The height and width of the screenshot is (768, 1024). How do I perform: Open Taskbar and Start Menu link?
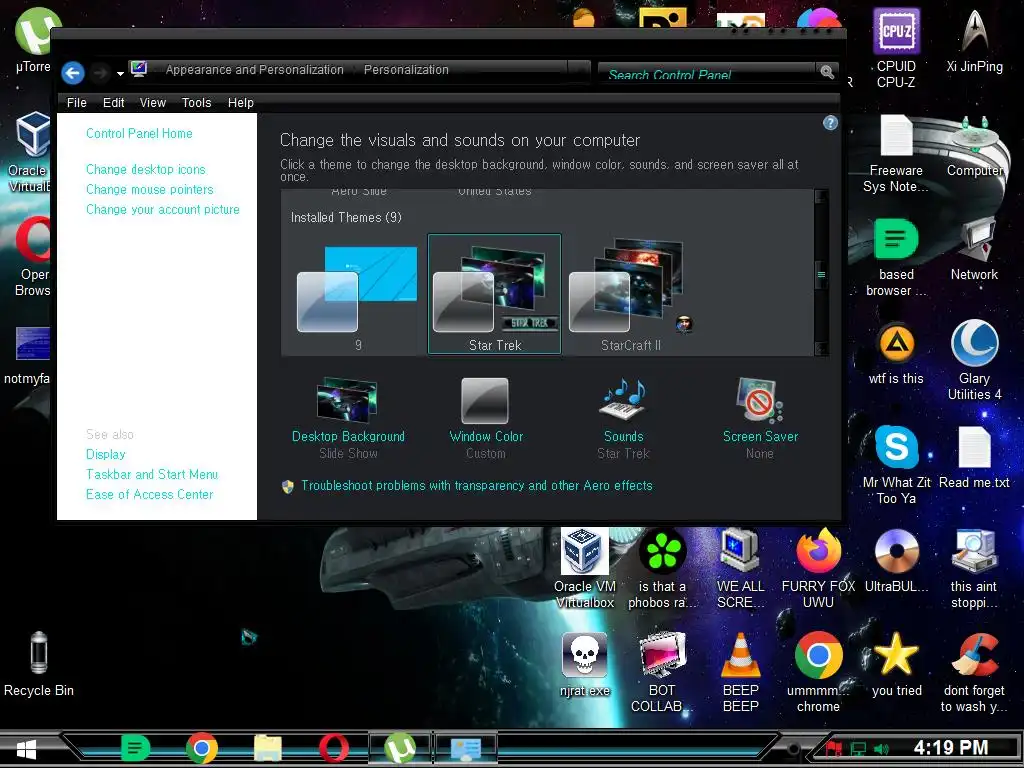tap(152, 475)
